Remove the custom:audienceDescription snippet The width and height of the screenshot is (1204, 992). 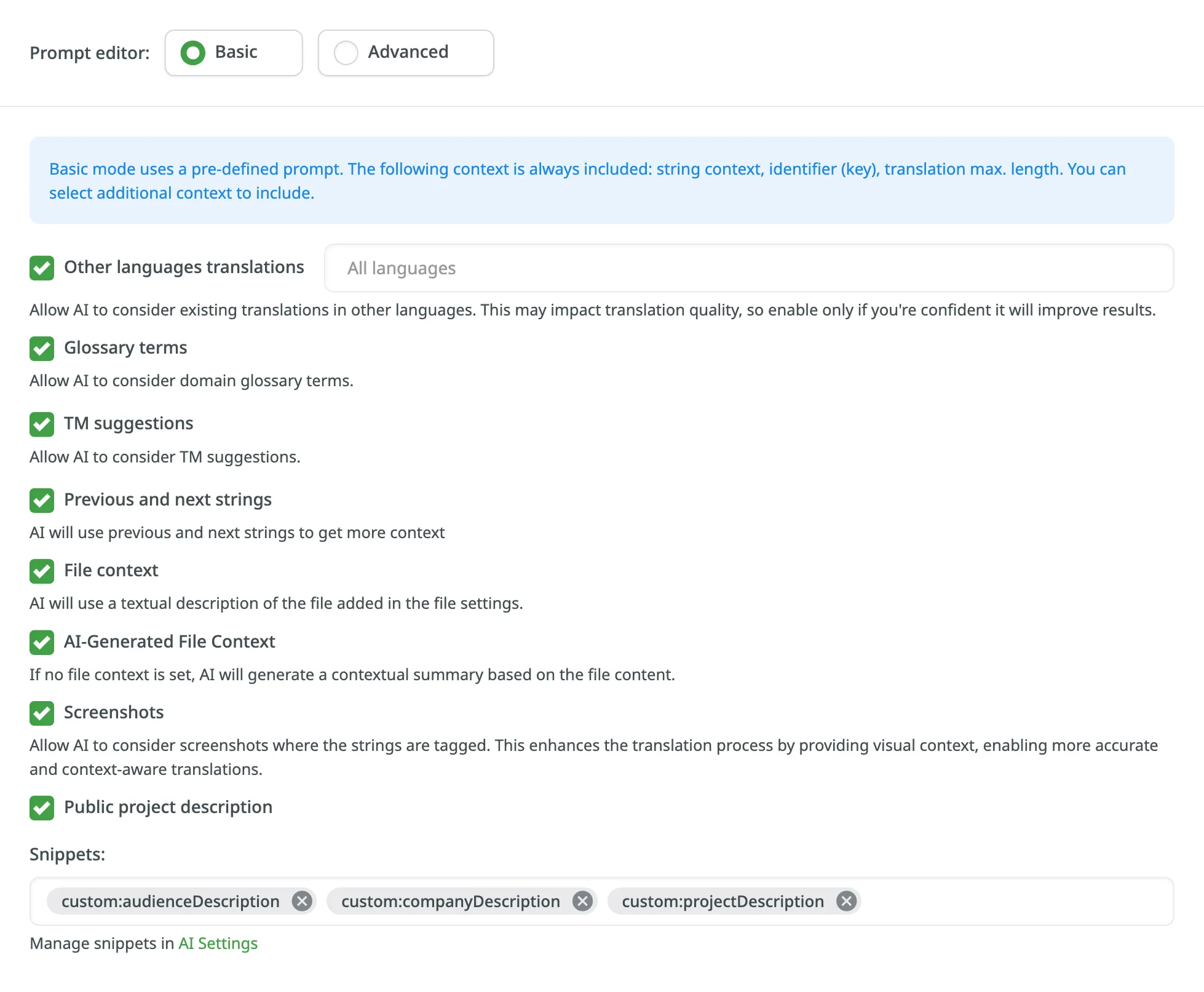pyautogui.click(x=301, y=902)
